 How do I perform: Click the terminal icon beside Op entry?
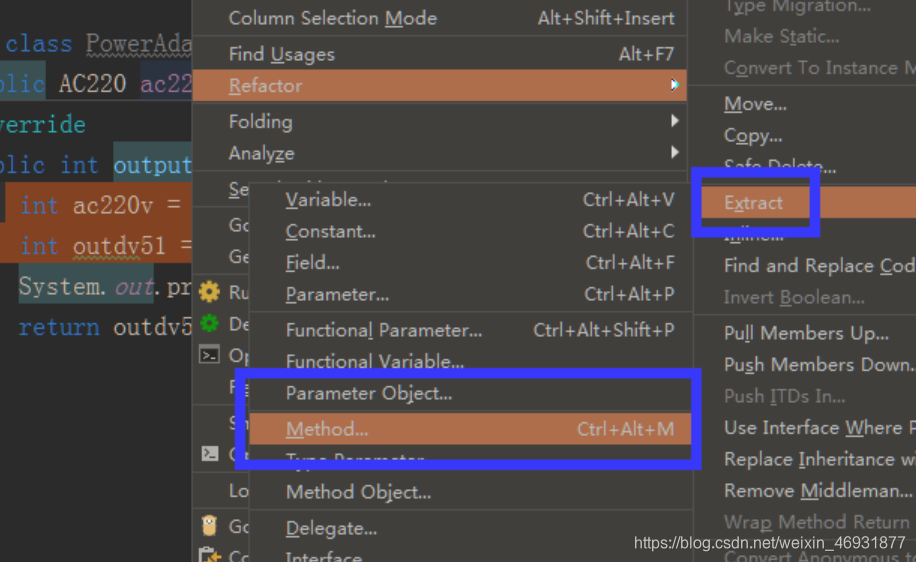click(x=209, y=355)
